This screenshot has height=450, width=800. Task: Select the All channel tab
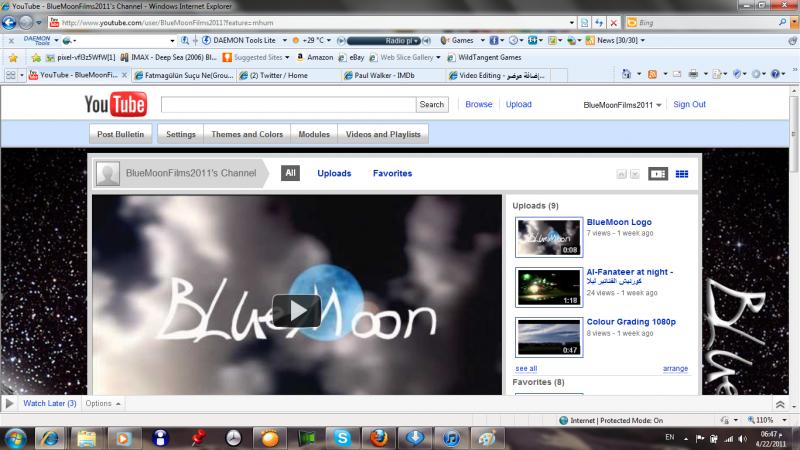pyautogui.click(x=290, y=173)
